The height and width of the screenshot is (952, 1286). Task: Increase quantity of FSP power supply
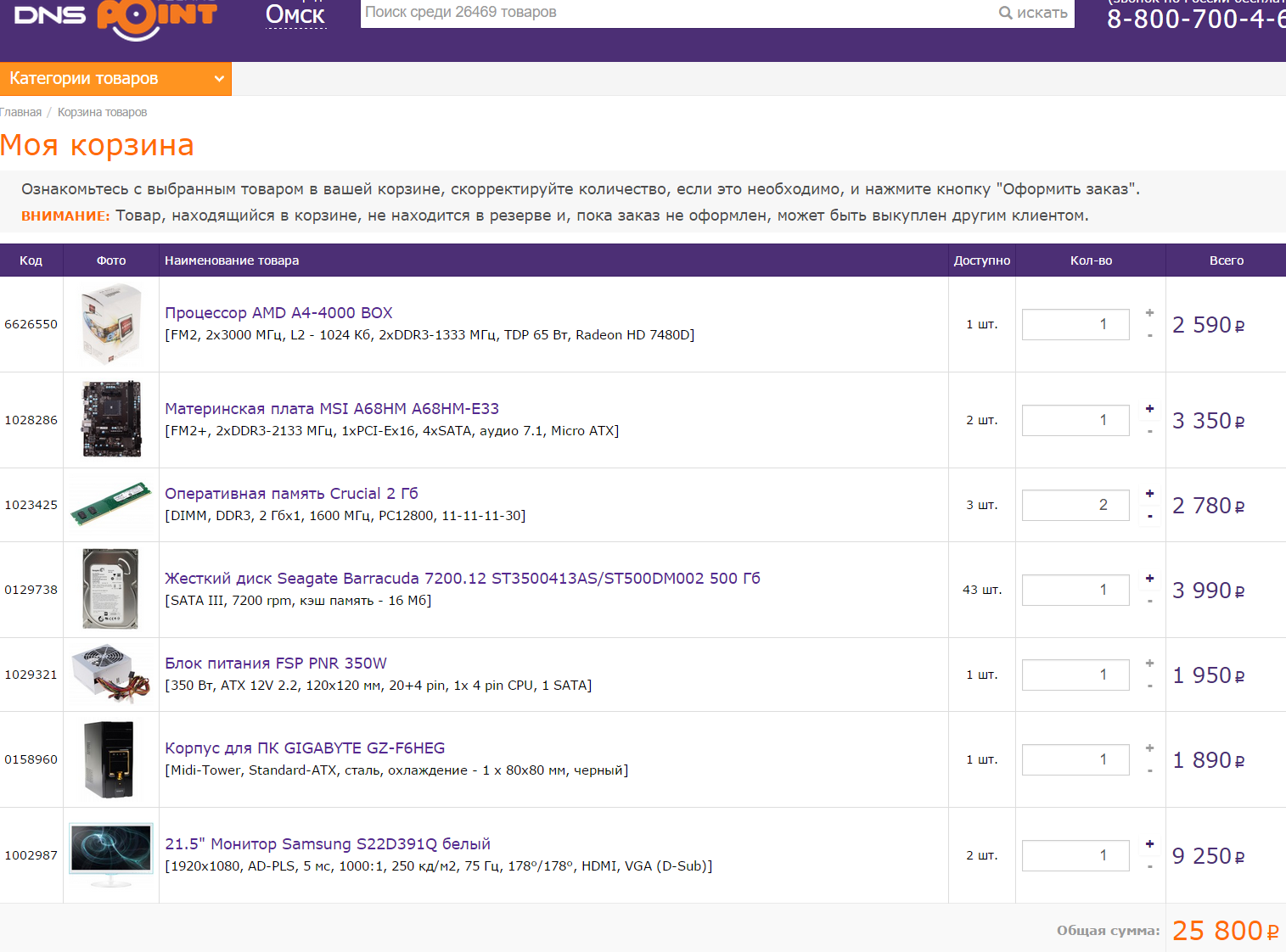(x=1150, y=664)
